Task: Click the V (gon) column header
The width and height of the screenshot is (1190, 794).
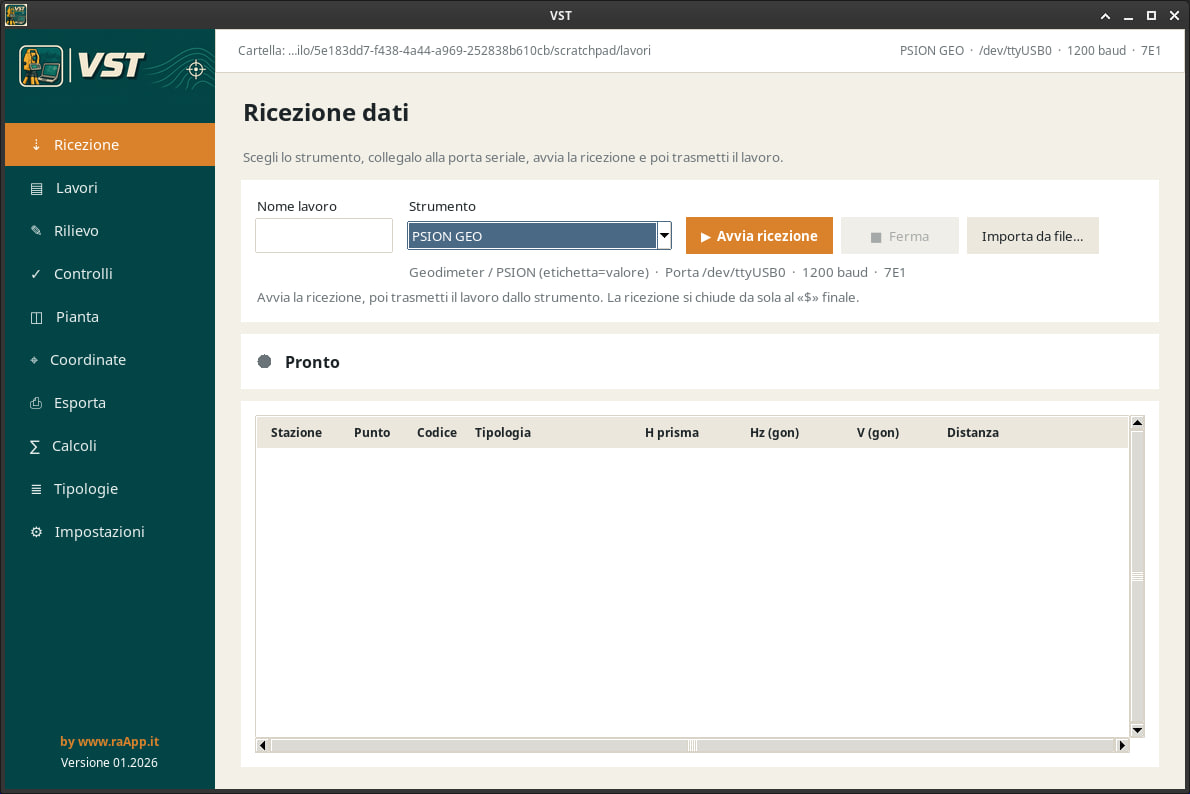Action: (877, 433)
